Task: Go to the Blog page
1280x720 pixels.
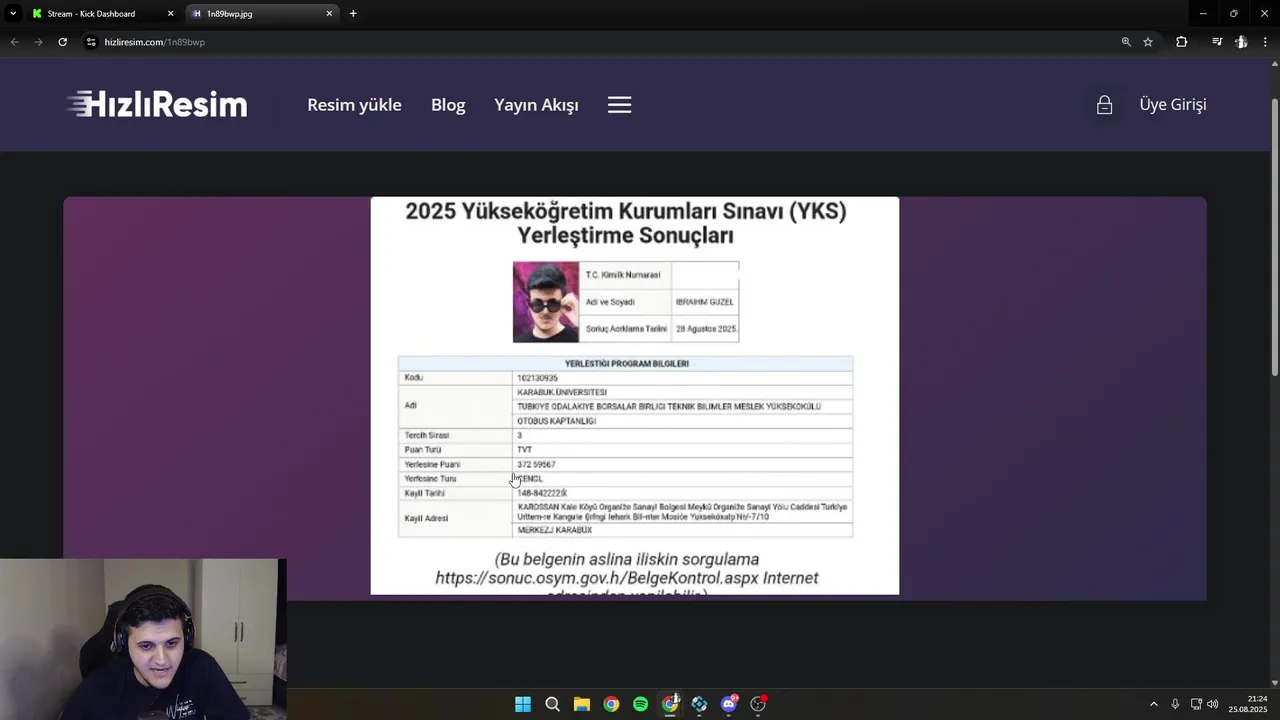Action: click(x=448, y=105)
